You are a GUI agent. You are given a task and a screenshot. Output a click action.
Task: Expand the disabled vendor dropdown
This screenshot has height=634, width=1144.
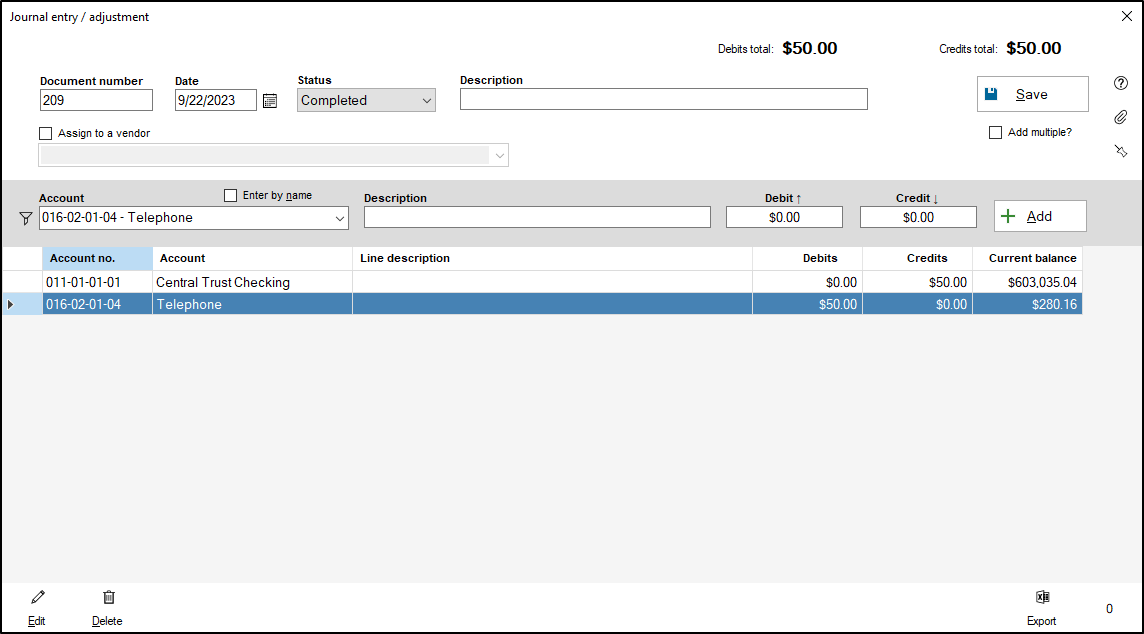click(498, 155)
